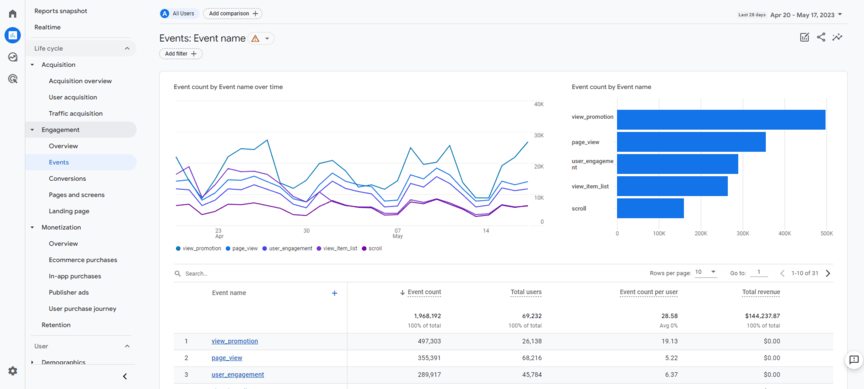Collapse the sidebar with the chevron
864x389 pixels.
[125, 376]
